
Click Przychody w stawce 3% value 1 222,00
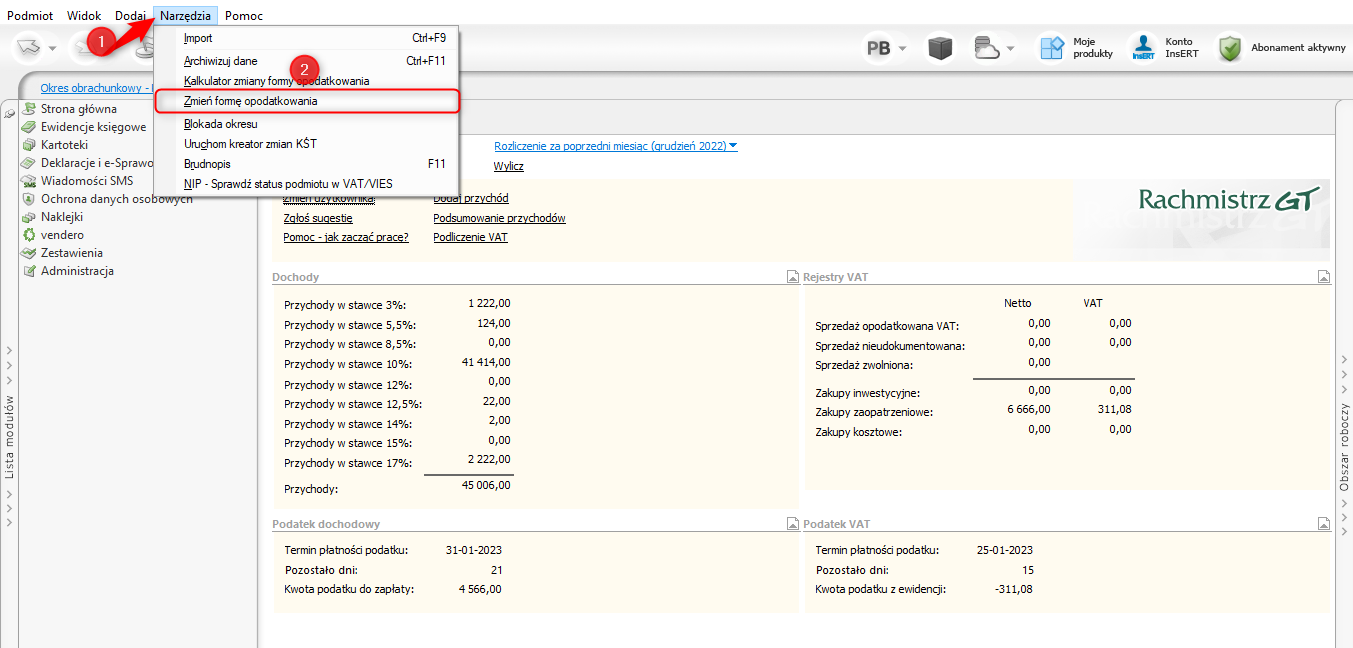point(489,303)
